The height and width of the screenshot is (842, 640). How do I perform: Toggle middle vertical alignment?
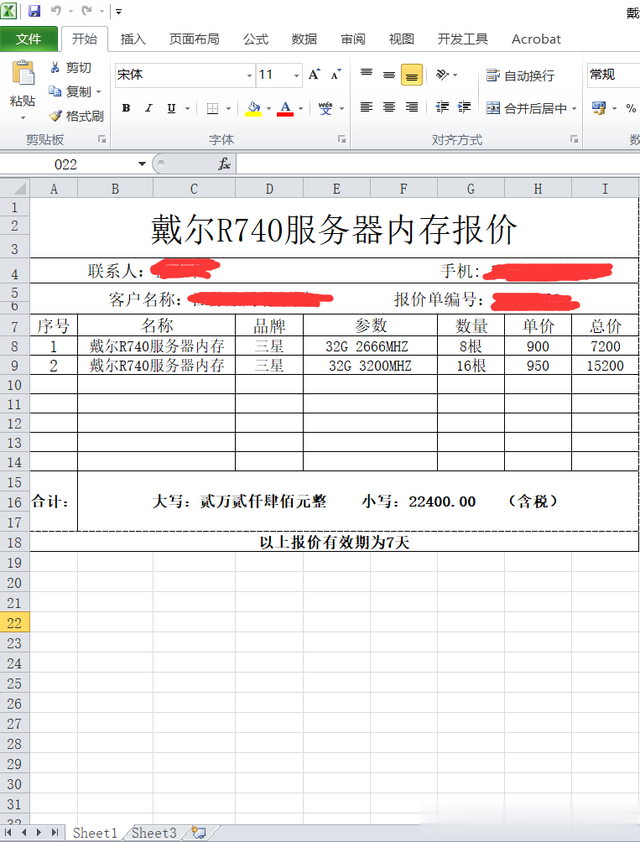click(x=389, y=75)
